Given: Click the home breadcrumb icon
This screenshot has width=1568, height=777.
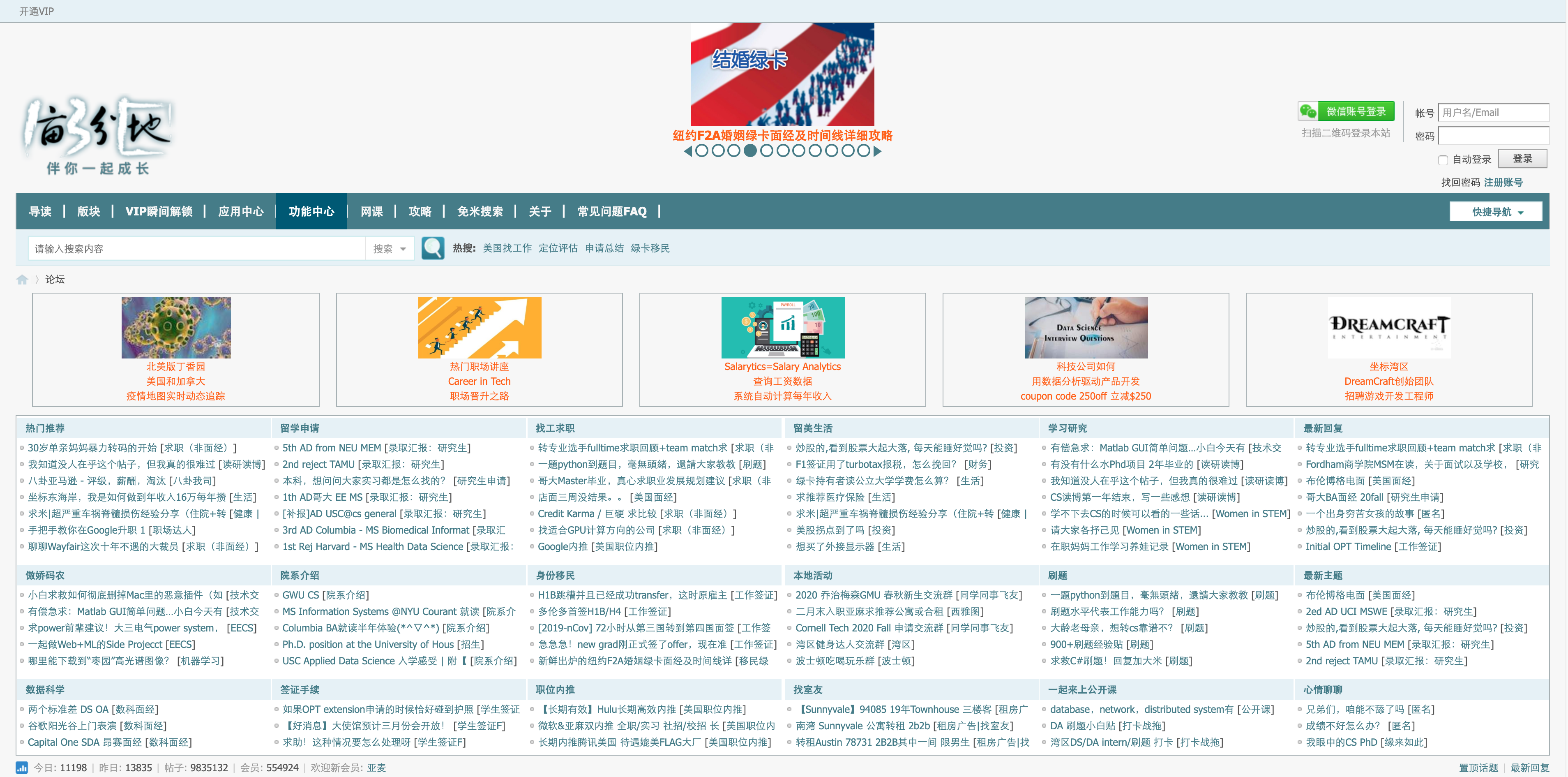Looking at the screenshot, I should click(x=23, y=280).
